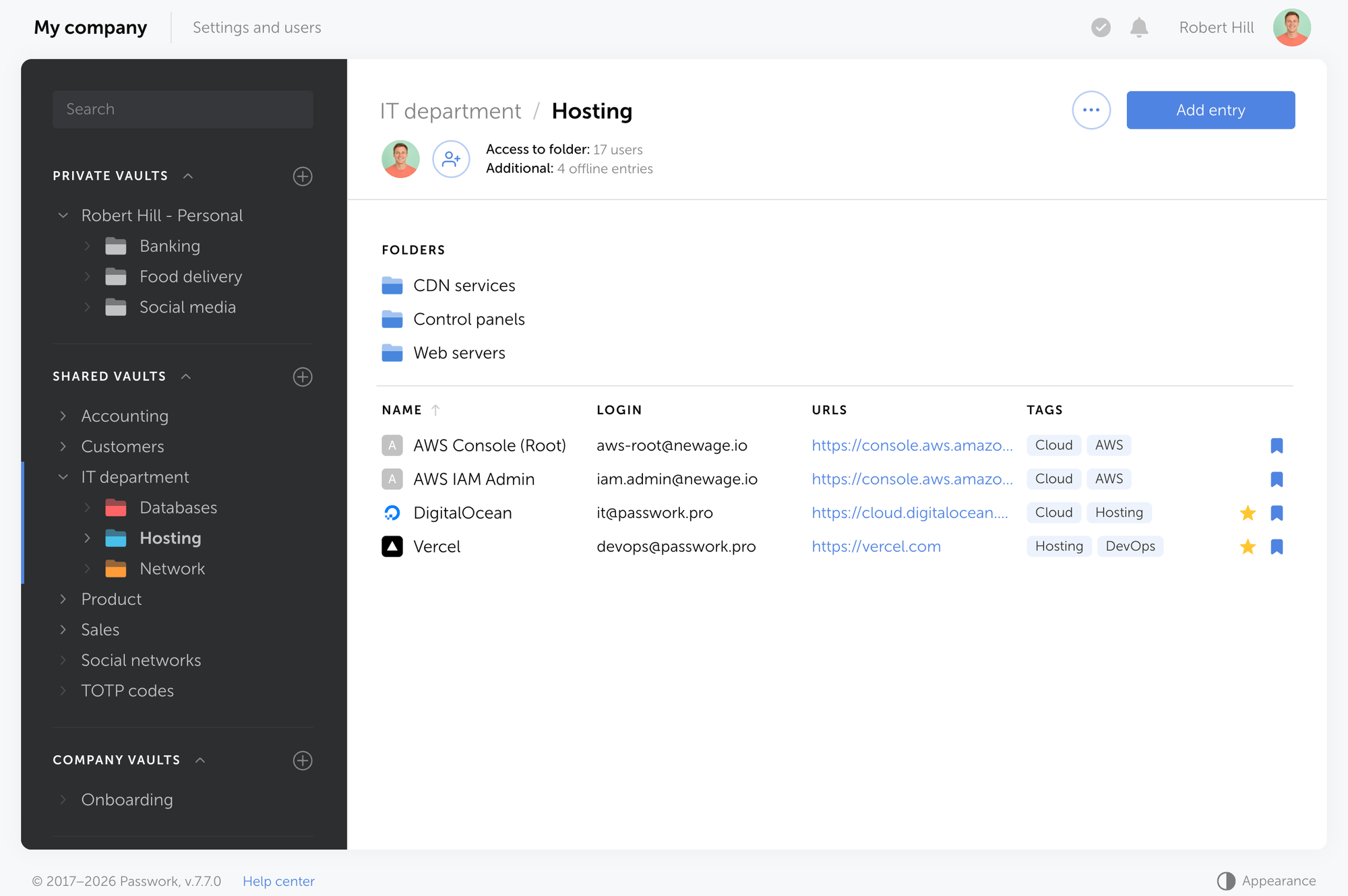
Task: Open the AWS Console (Root) entry name
Action: pyautogui.click(x=489, y=445)
